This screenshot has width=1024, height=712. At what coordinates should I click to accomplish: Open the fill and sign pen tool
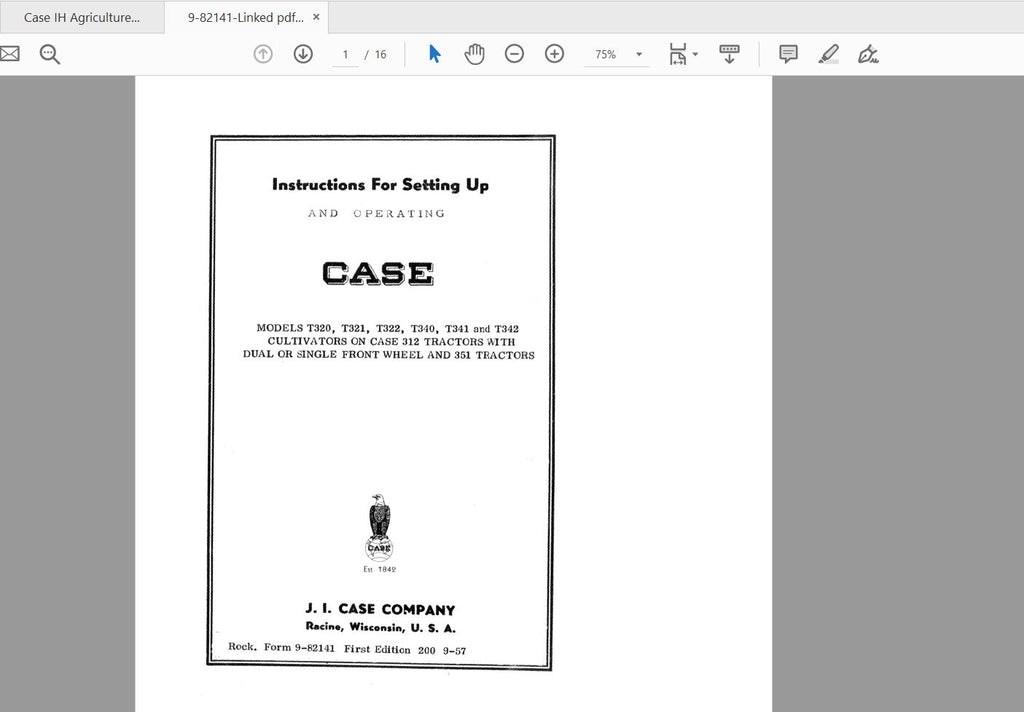(x=868, y=54)
